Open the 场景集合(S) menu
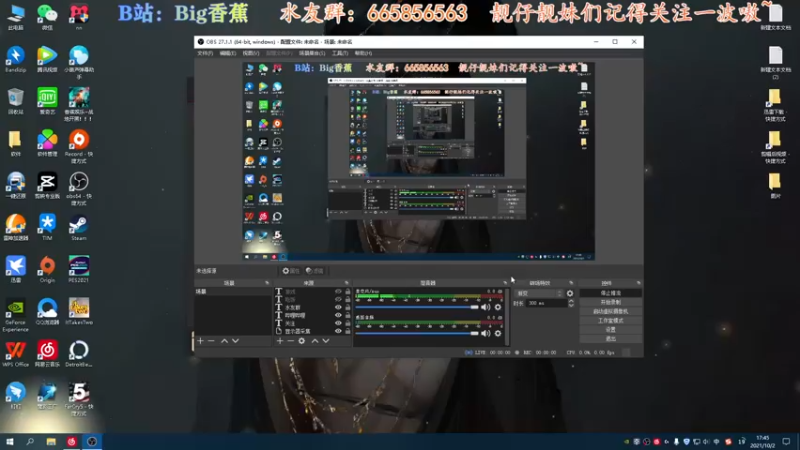This screenshot has height=450, width=800. 312,53
